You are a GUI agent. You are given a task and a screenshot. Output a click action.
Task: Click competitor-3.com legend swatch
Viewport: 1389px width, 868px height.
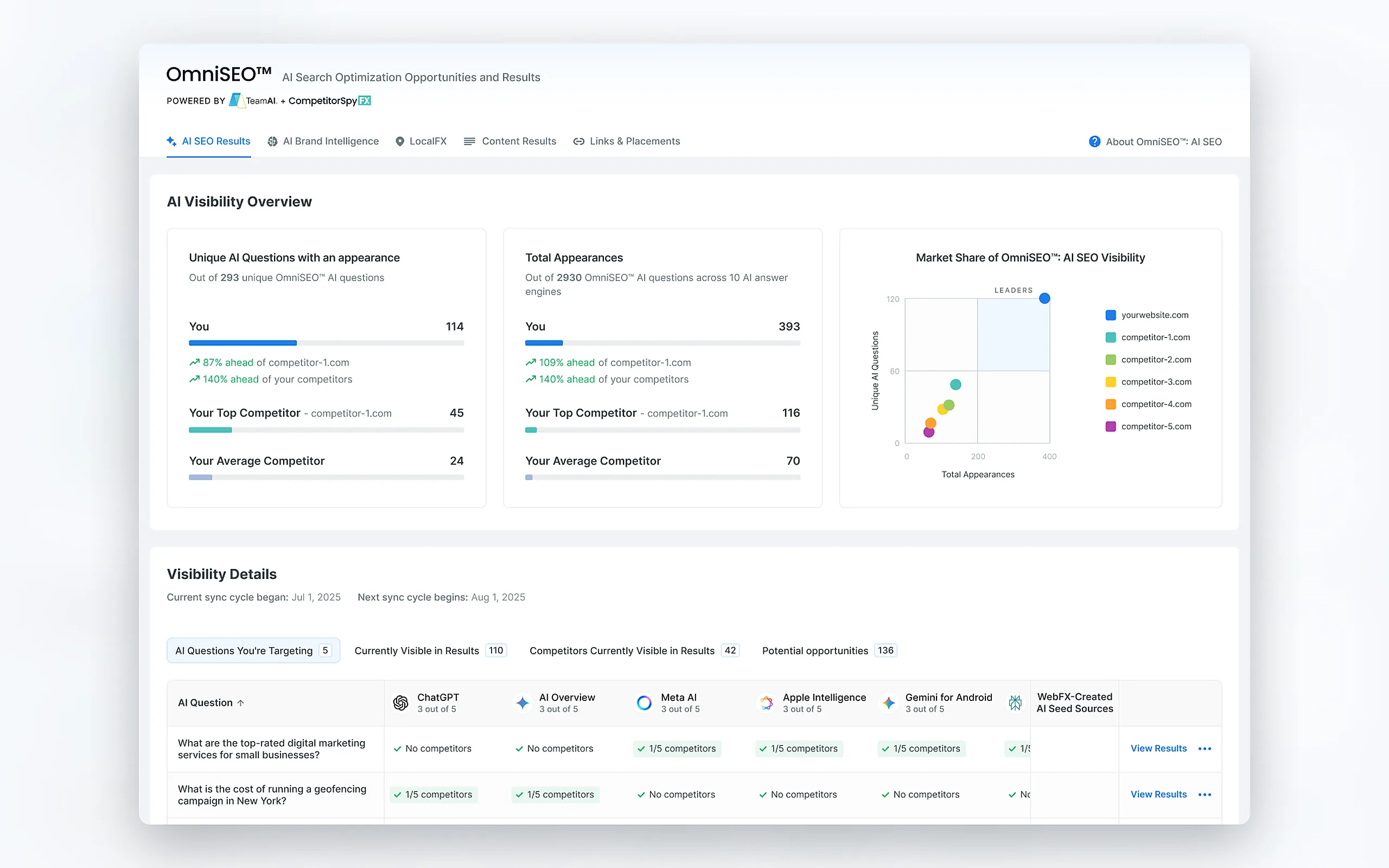click(x=1111, y=382)
